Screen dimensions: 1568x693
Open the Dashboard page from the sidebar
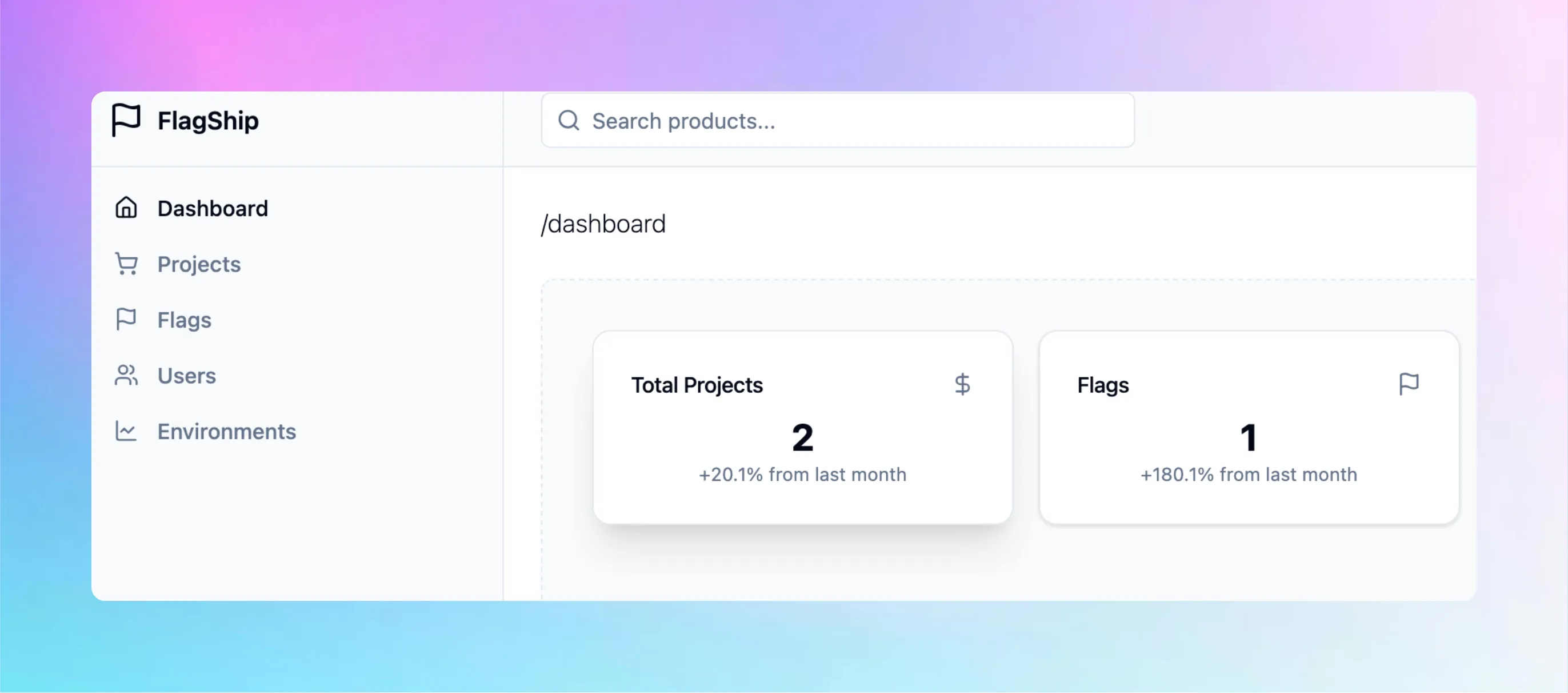tap(213, 208)
